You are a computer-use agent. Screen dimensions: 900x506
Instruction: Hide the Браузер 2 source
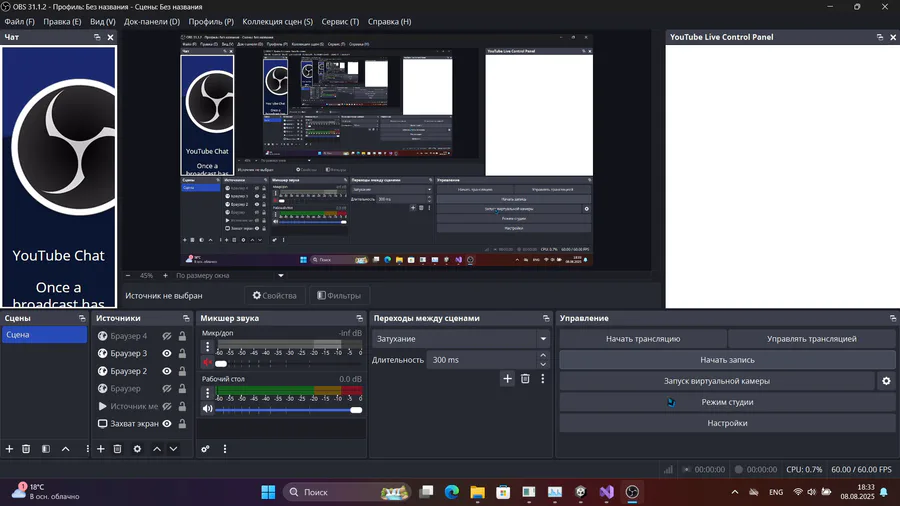[166, 371]
